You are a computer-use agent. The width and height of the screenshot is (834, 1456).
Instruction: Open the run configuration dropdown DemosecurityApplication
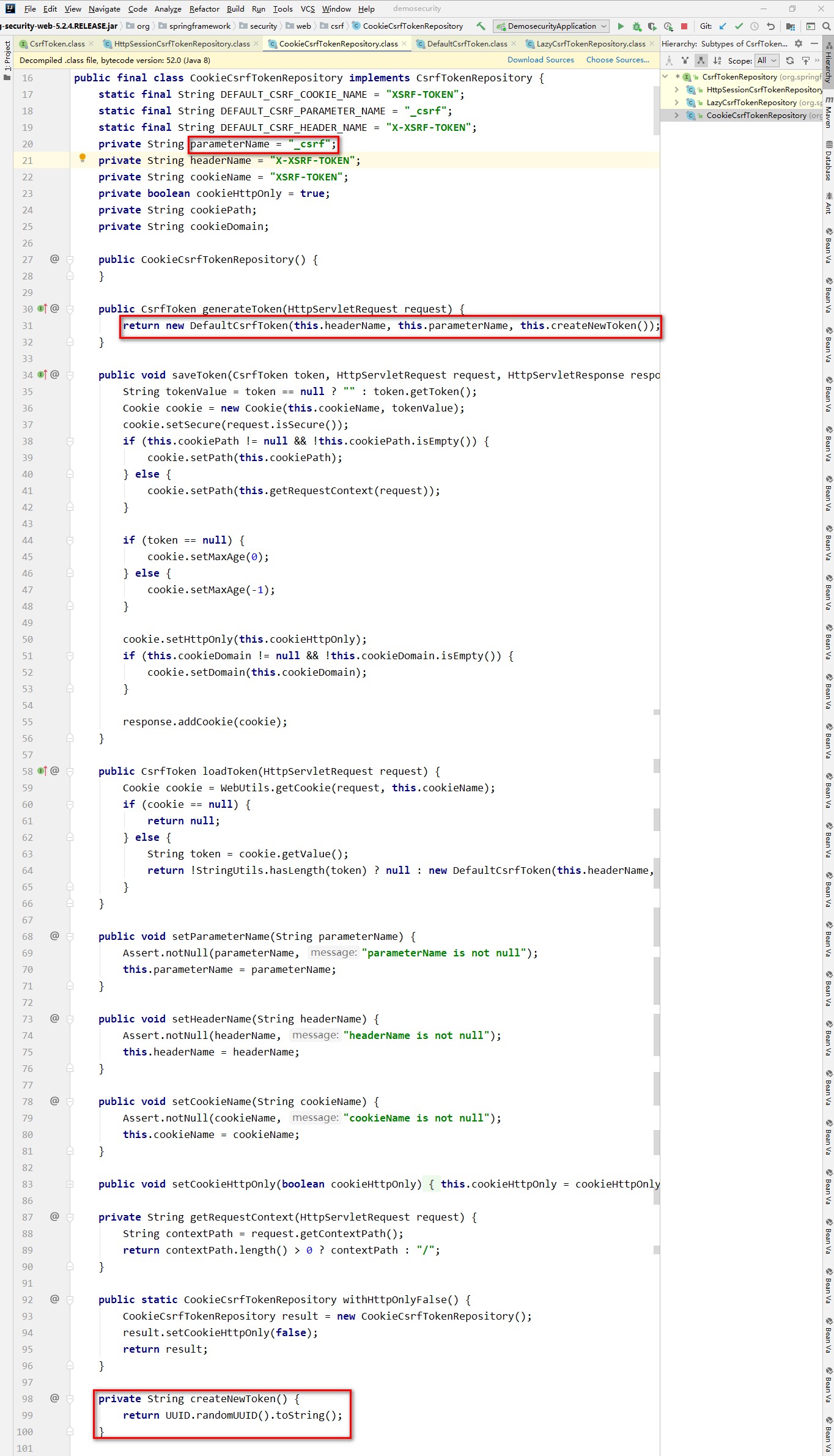pos(552,26)
